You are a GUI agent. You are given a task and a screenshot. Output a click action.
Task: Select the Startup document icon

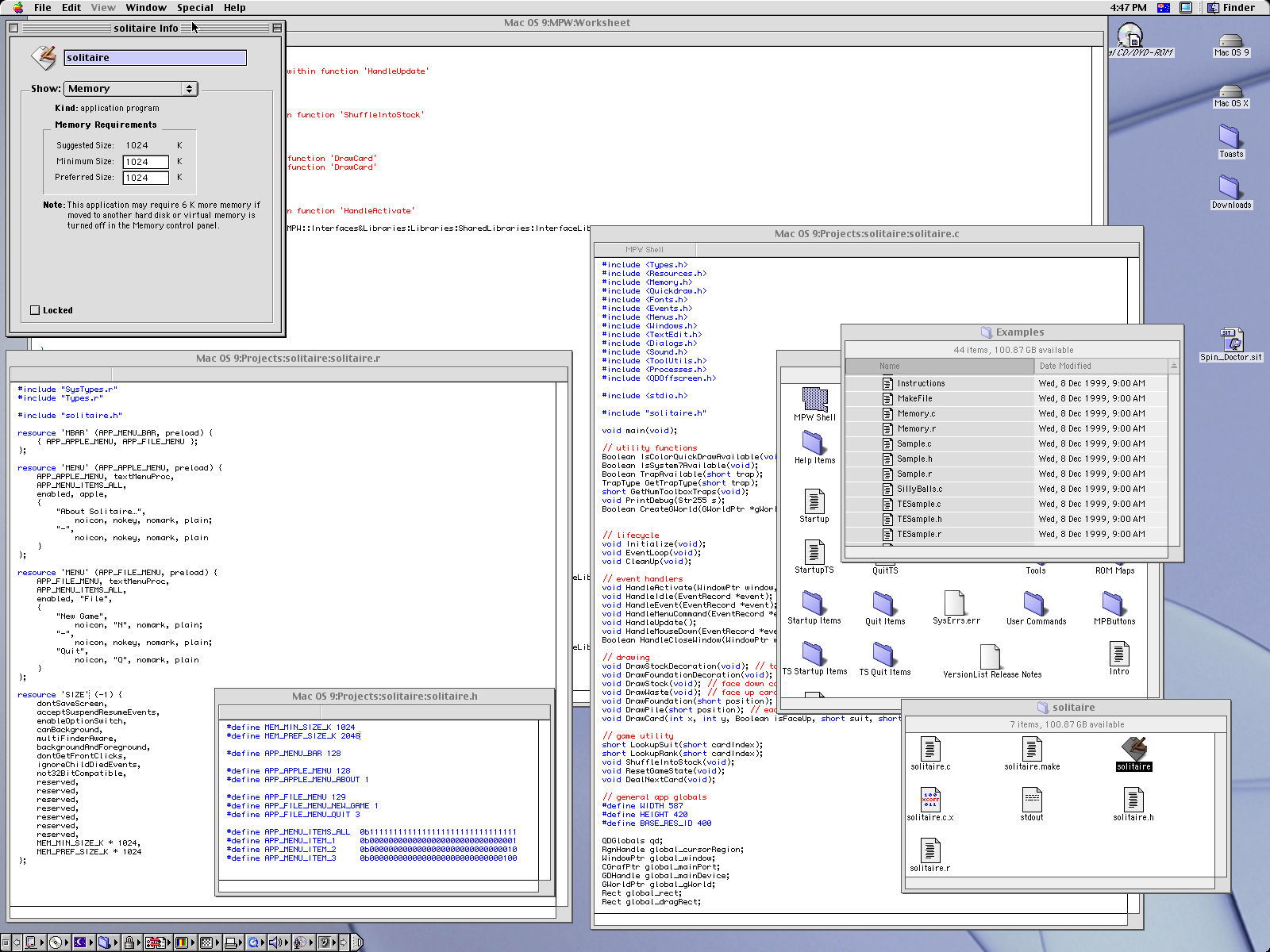click(x=814, y=501)
